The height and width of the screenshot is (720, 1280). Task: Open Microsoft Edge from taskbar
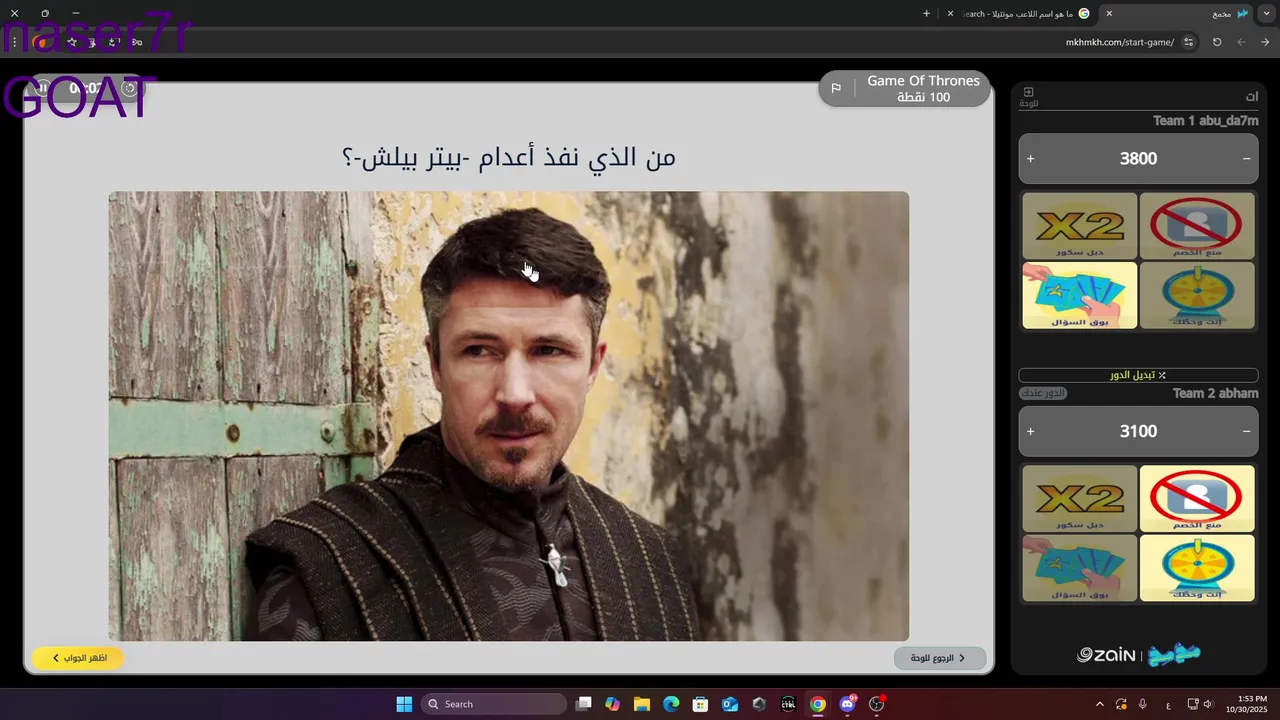coord(671,704)
